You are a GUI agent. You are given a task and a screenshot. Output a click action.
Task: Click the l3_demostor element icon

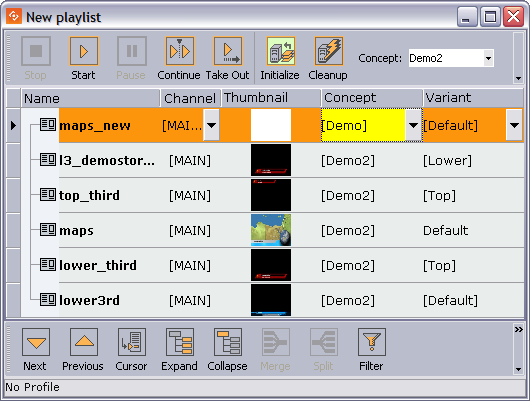click(48, 159)
